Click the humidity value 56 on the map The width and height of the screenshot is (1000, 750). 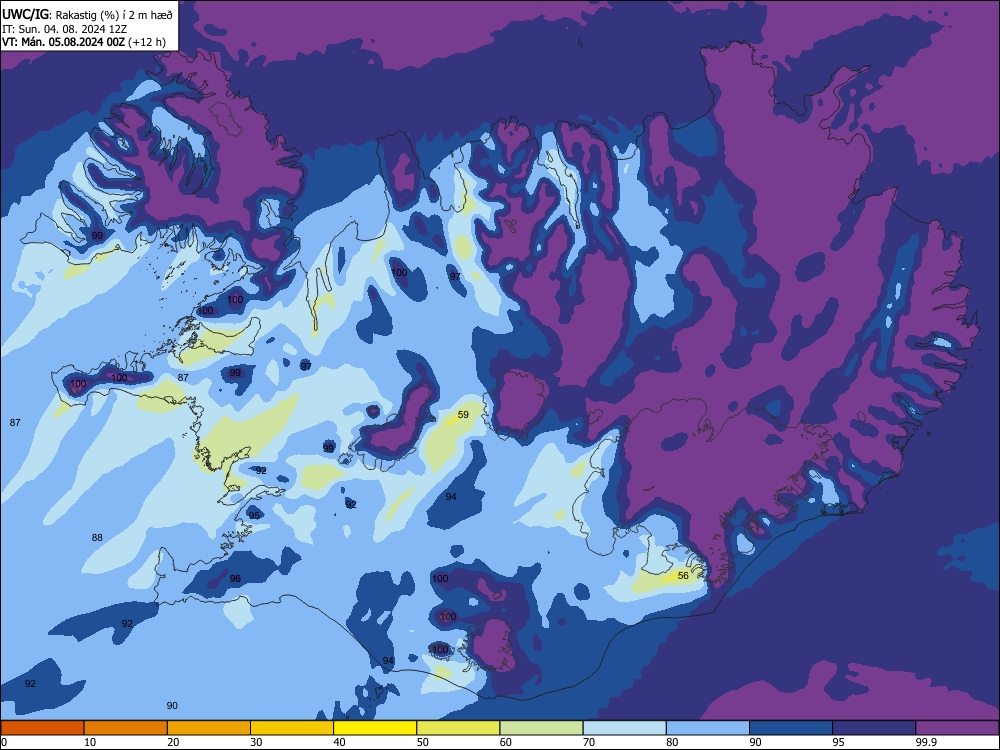pyautogui.click(x=683, y=575)
